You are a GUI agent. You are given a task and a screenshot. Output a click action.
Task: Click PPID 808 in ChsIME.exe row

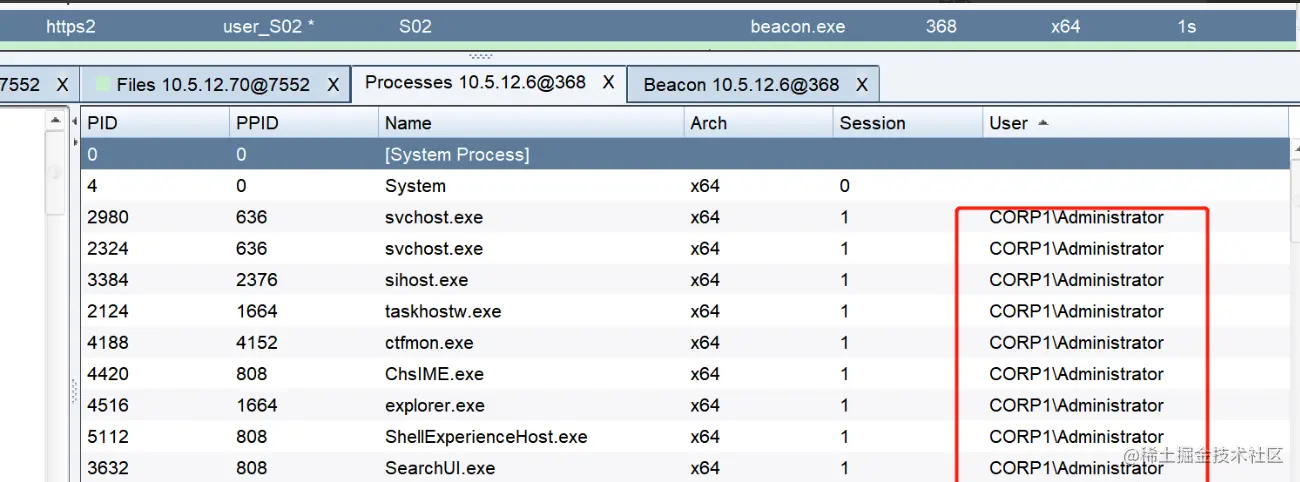pyautogui.click(x=252, y=374)
